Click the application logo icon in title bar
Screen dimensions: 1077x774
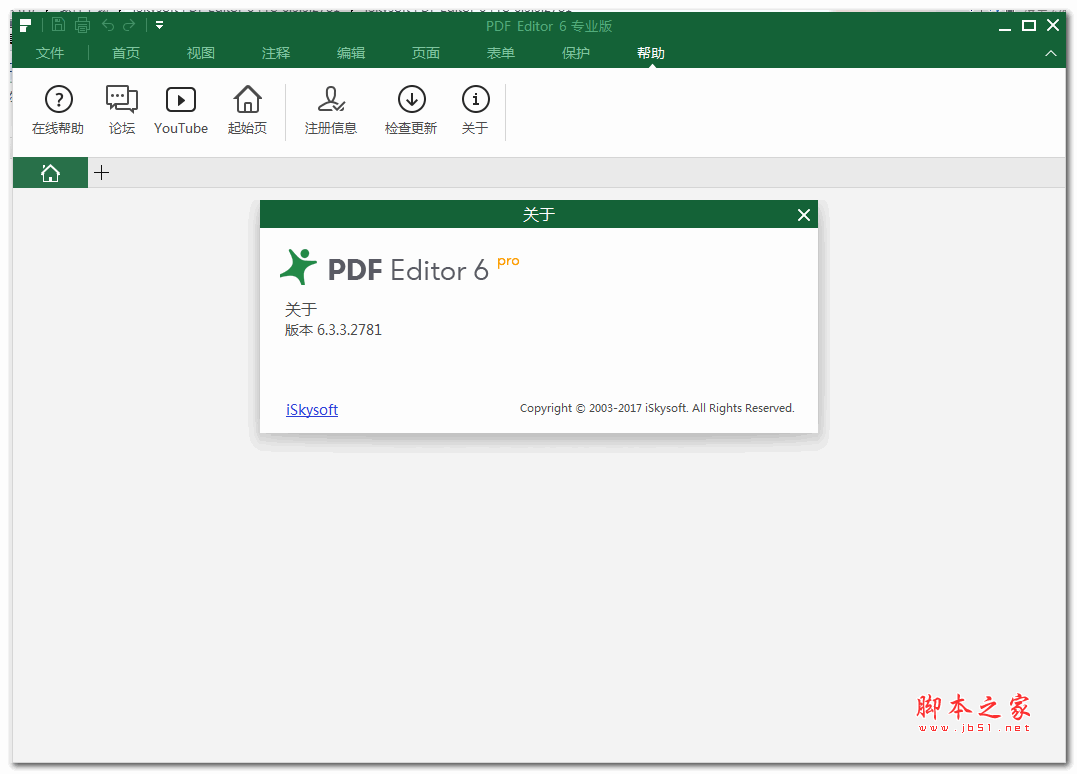25,25
